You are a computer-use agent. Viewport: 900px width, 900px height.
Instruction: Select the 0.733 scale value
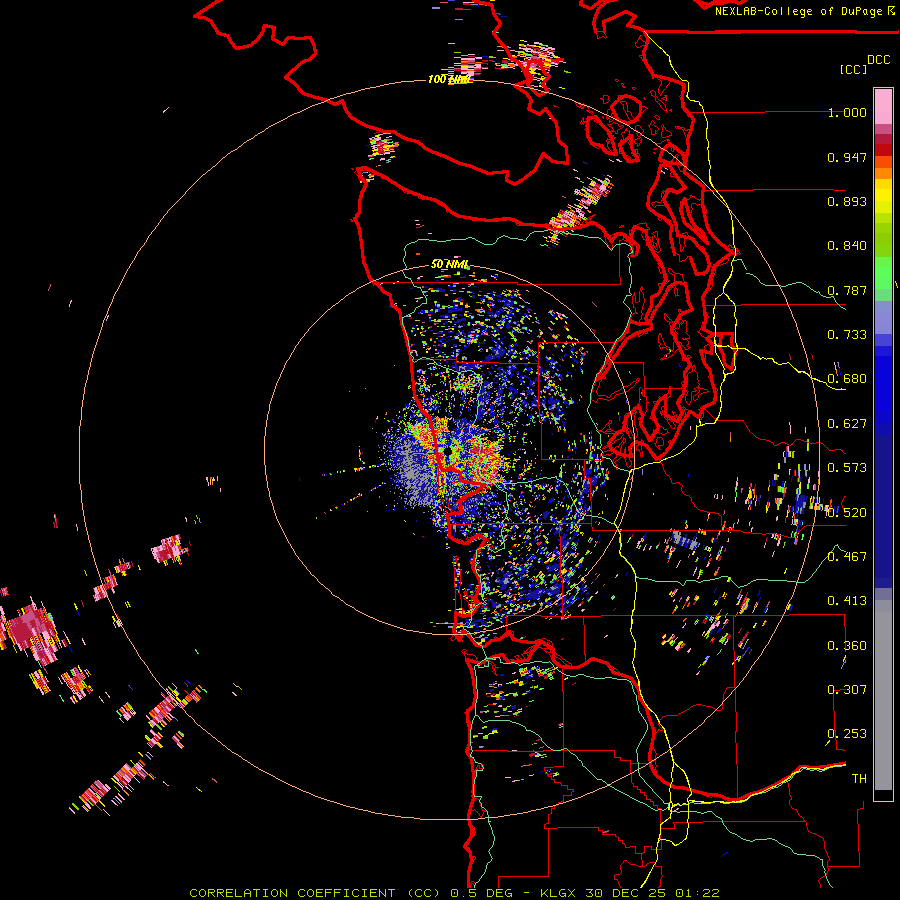pyautogui.click(x=847, y=335)
